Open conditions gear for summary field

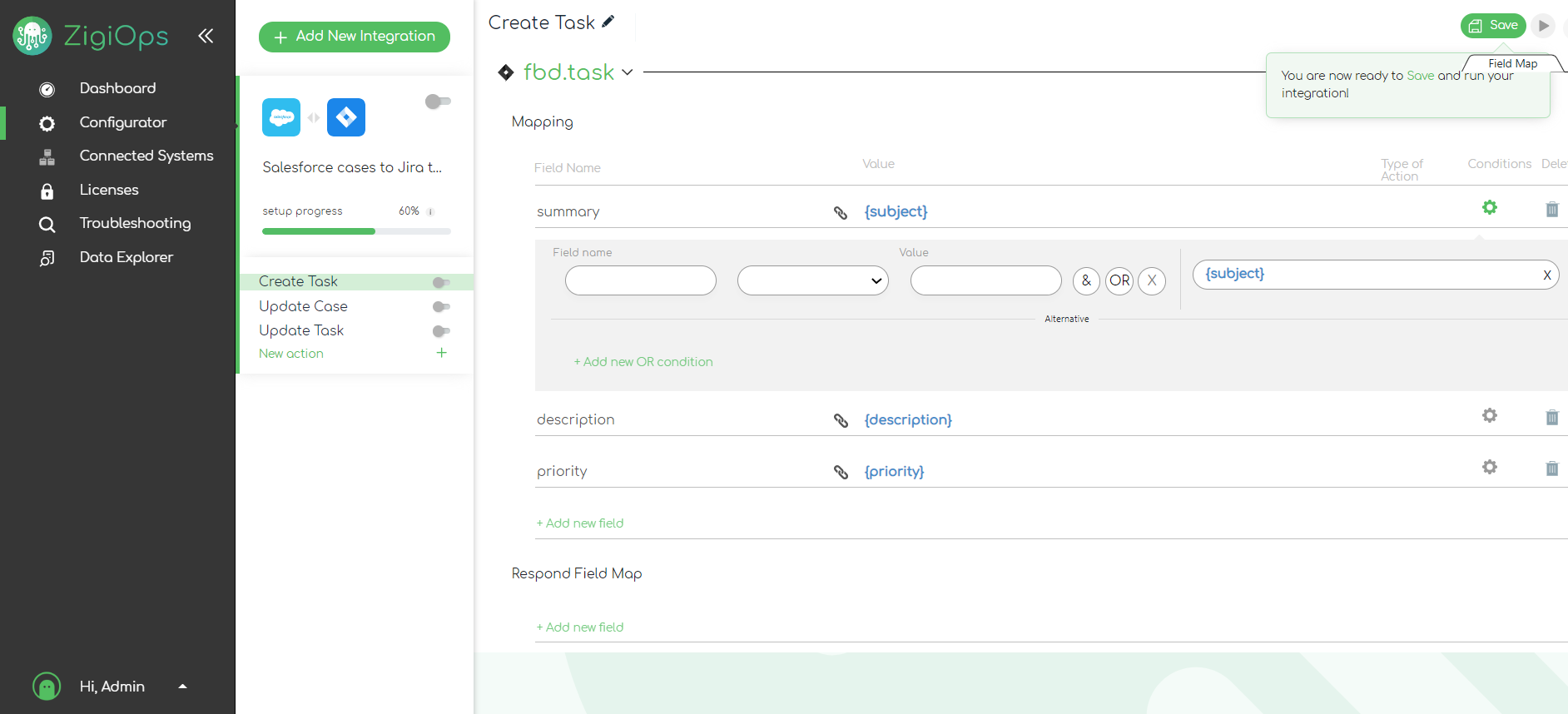(x=1490, y=207)
